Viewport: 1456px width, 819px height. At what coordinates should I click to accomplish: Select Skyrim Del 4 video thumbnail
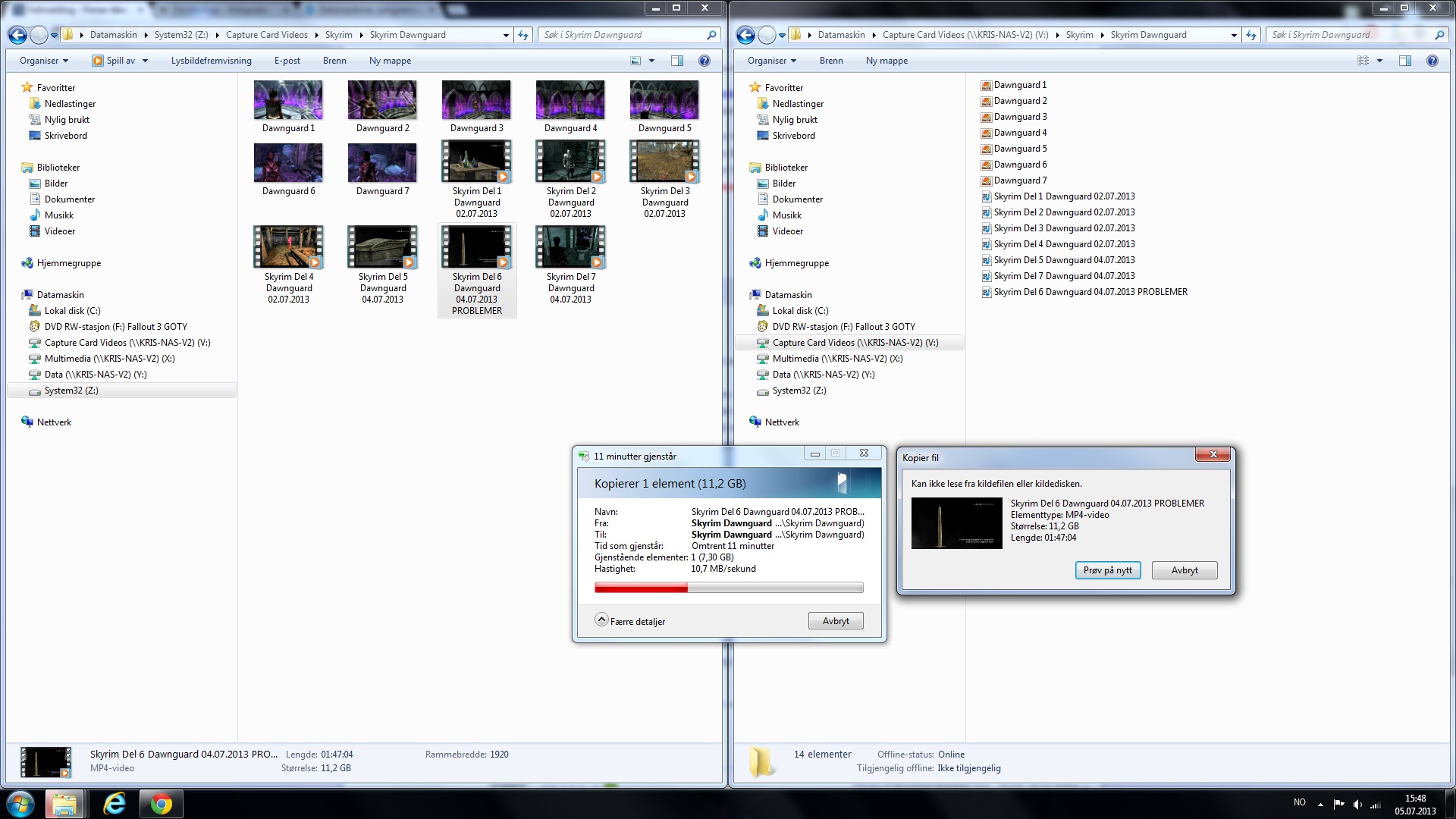tap(288, 247)
